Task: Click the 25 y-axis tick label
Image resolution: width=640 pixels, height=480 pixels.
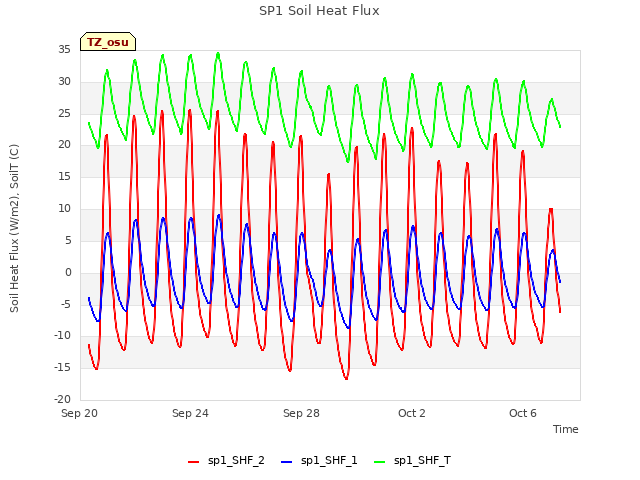Action: (x=64, y=113)
